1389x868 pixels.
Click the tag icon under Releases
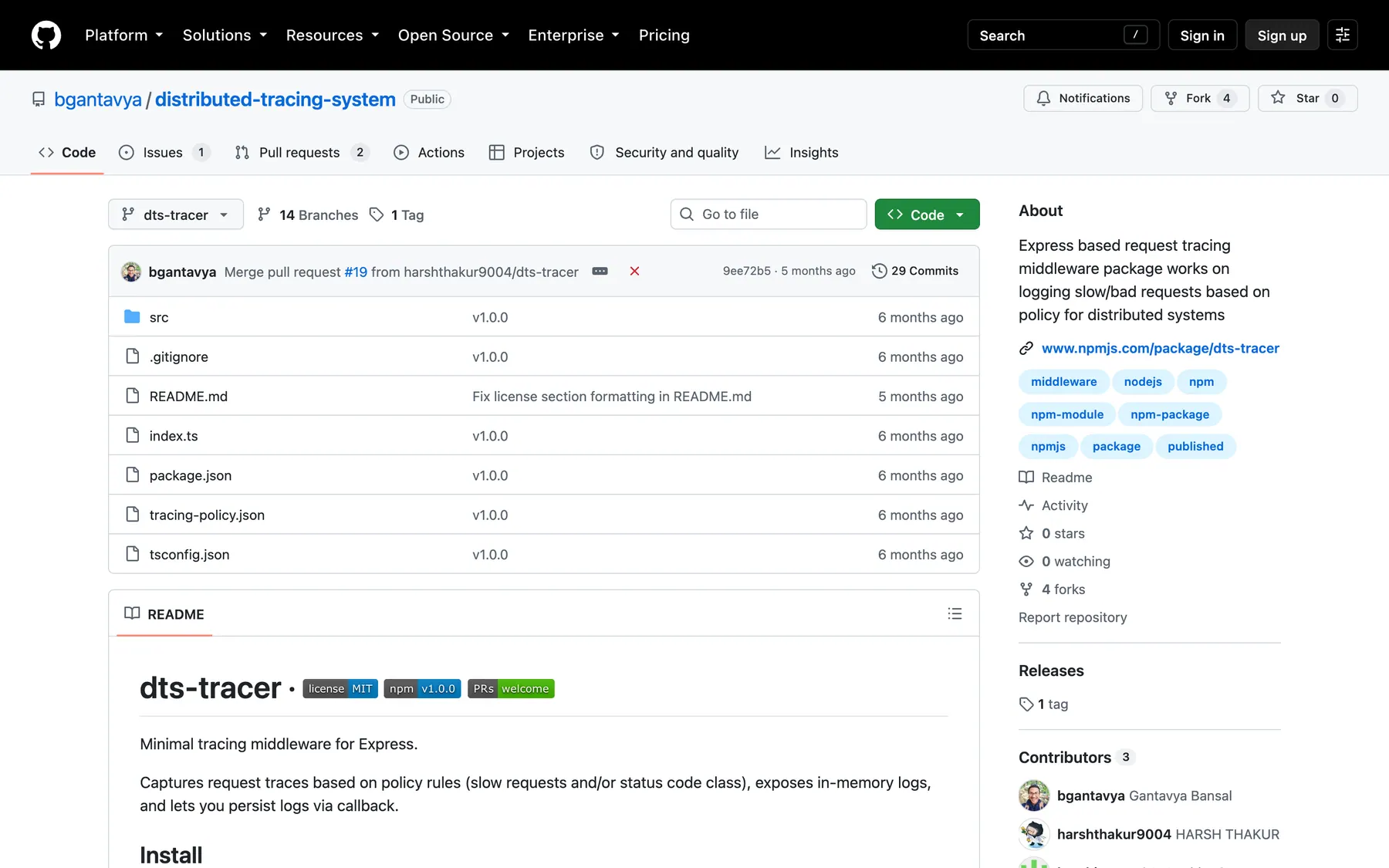point(1026,704)
